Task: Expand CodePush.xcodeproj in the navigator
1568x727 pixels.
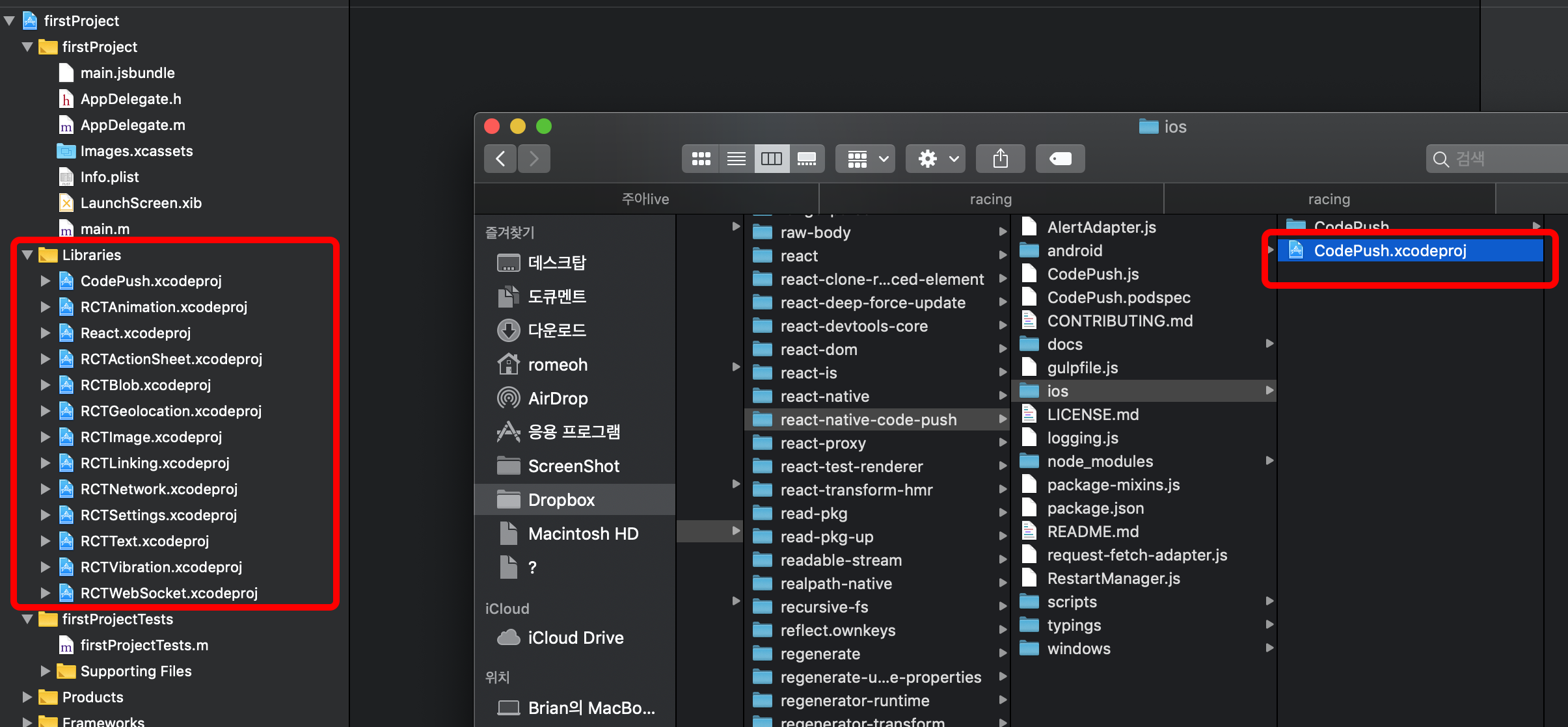Action: tap(45, 281)
